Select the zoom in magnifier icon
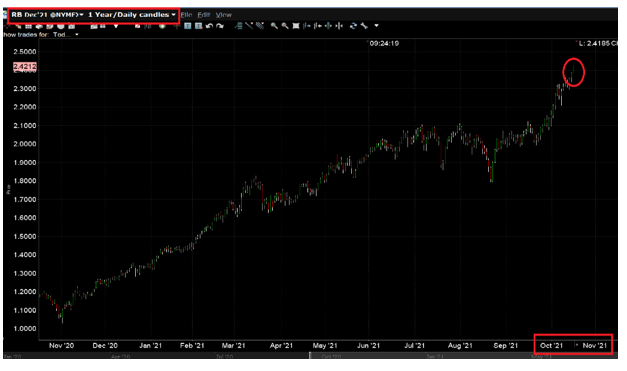627x371 pixels. click(x=274, y=26)
